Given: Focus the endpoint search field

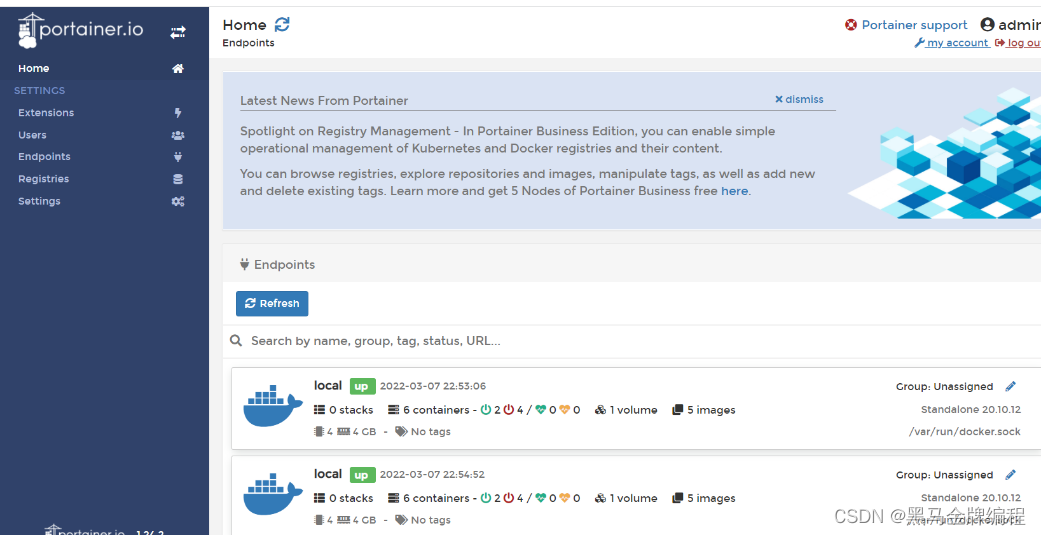Looking at the screenshot, I should click(x=637, y=341).
